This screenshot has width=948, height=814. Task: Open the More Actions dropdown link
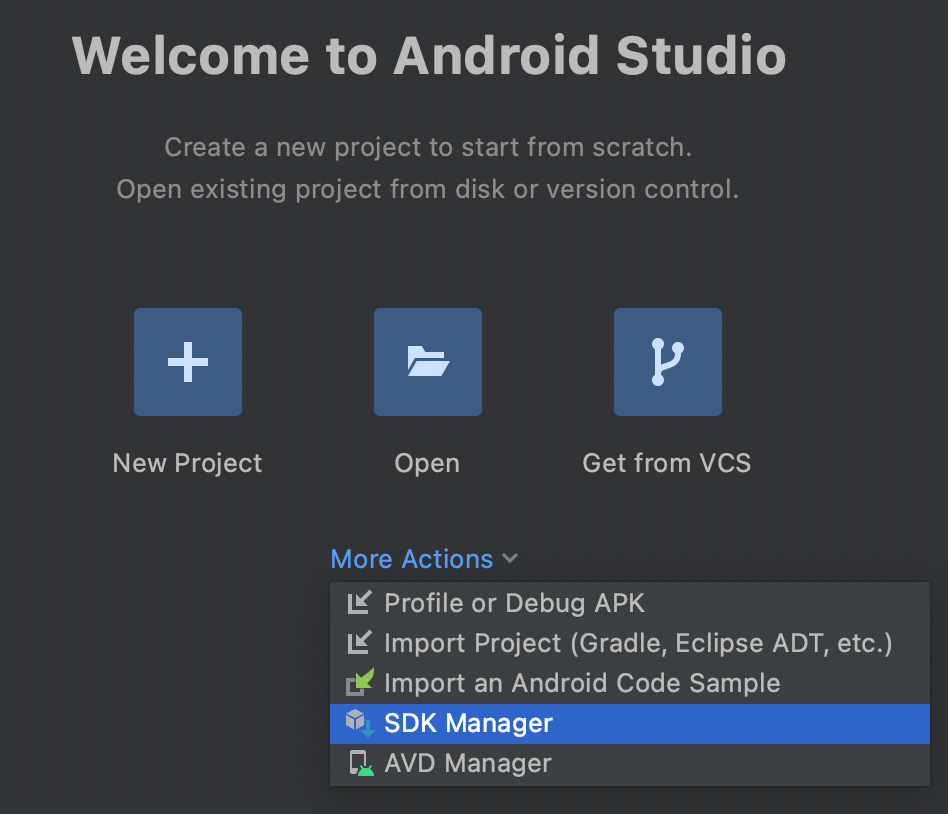(x=412, y=559)
